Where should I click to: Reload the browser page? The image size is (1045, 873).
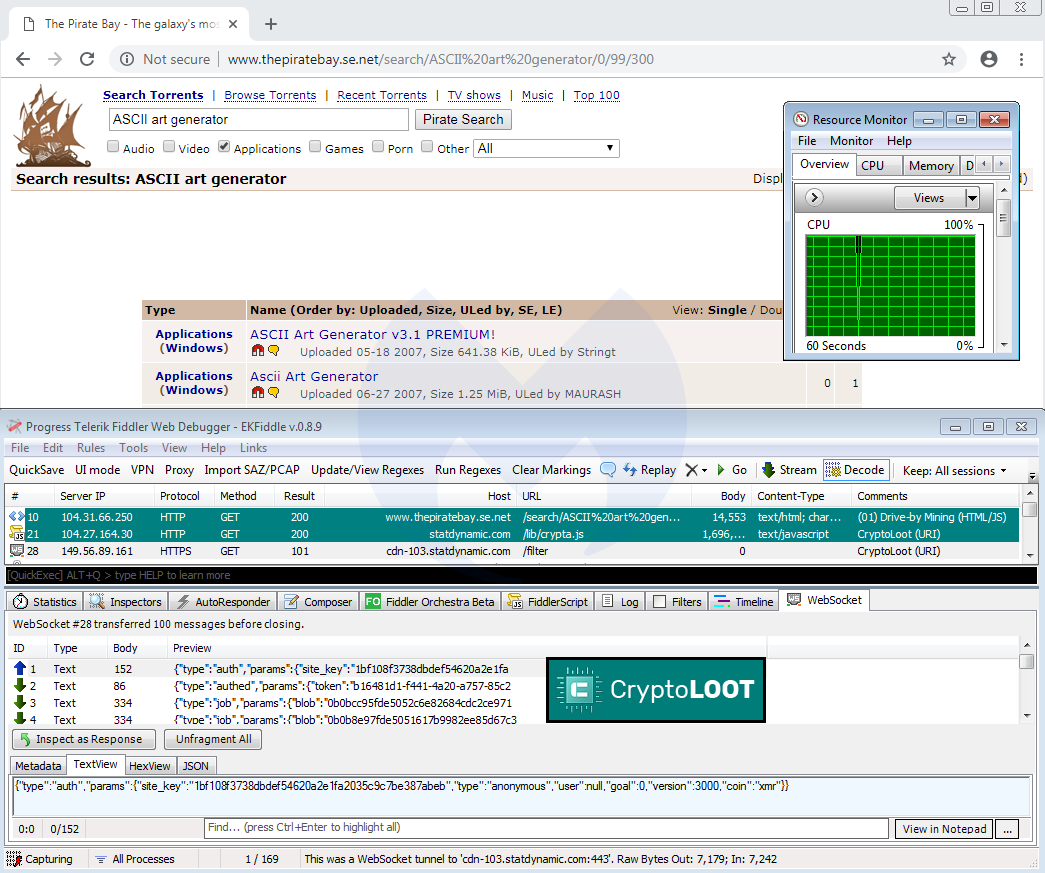(87, 59)
